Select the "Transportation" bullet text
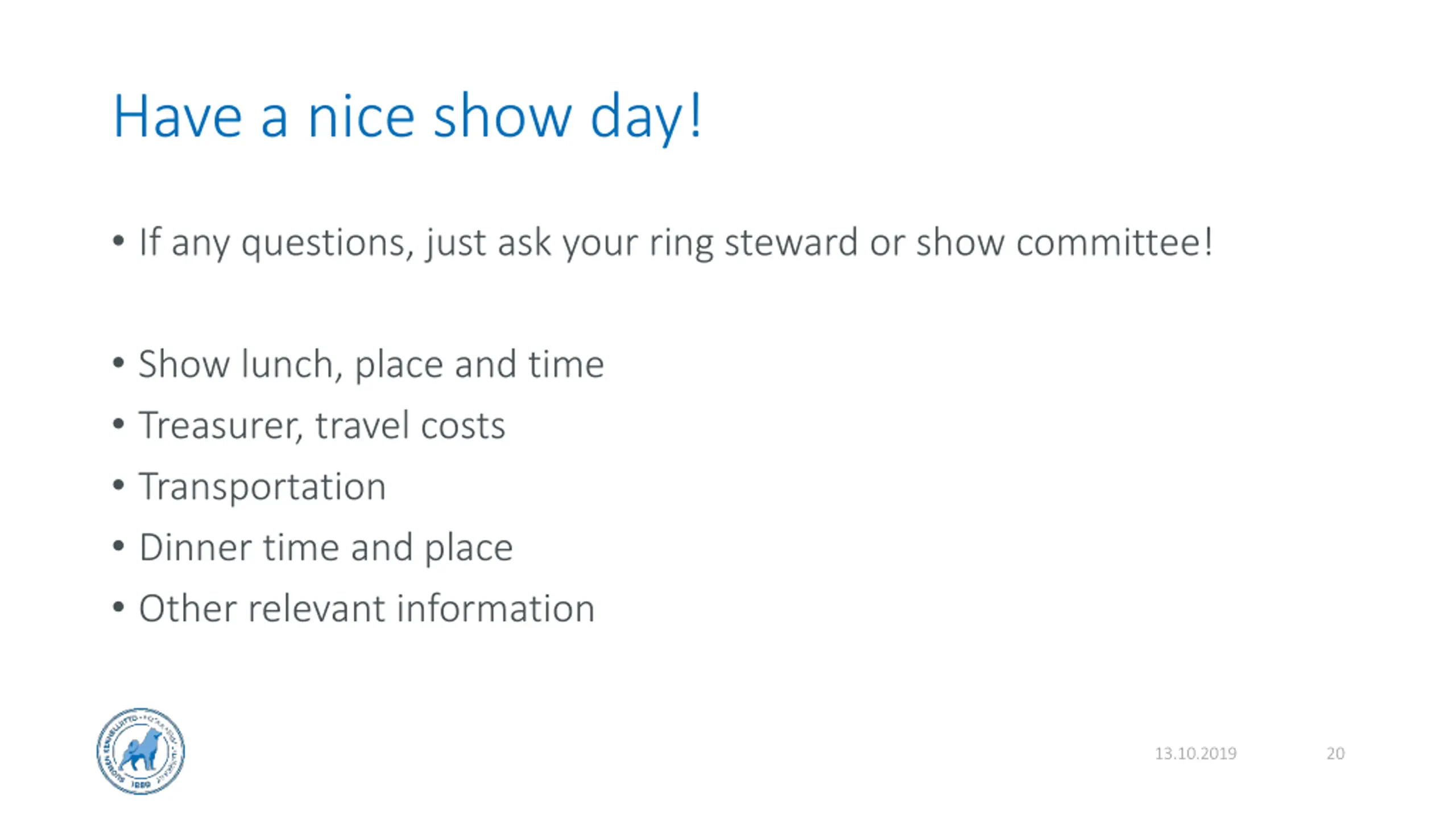 (x=262, y=487)
